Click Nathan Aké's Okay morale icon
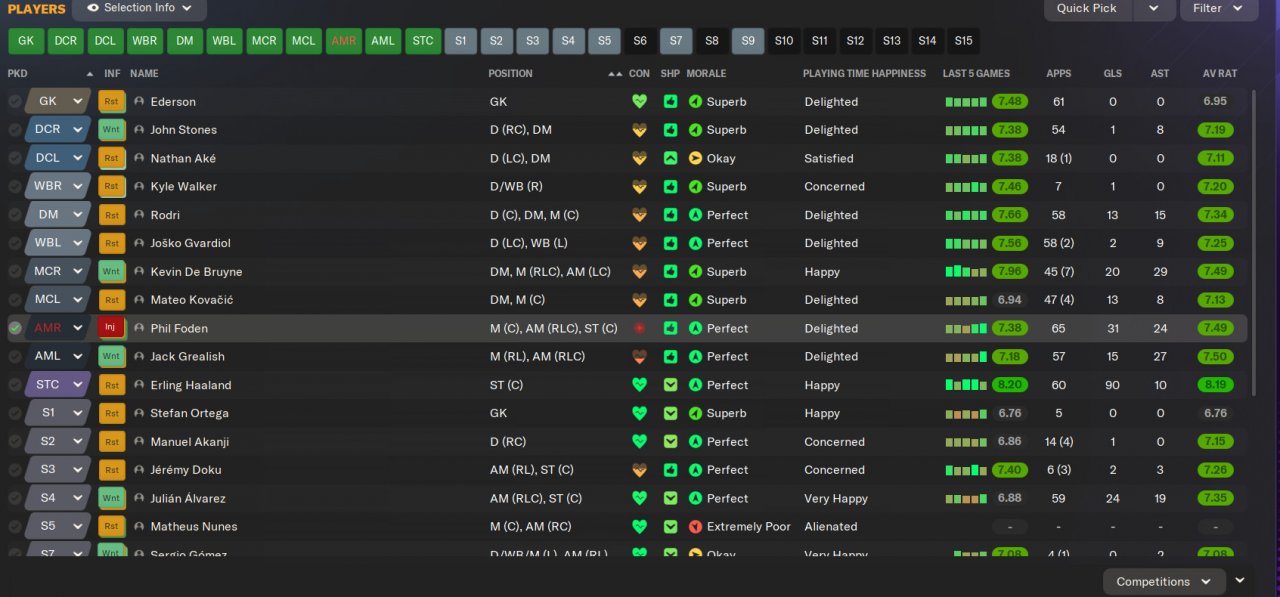 point(695,158)
